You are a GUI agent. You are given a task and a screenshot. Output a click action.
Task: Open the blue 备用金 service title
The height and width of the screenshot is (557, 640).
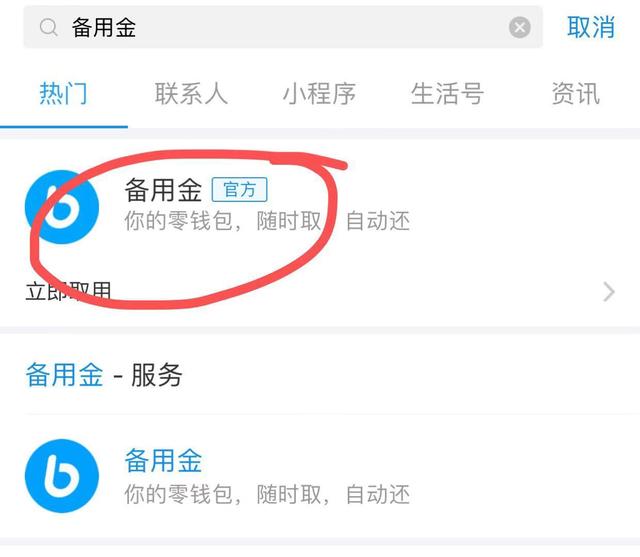163,460
